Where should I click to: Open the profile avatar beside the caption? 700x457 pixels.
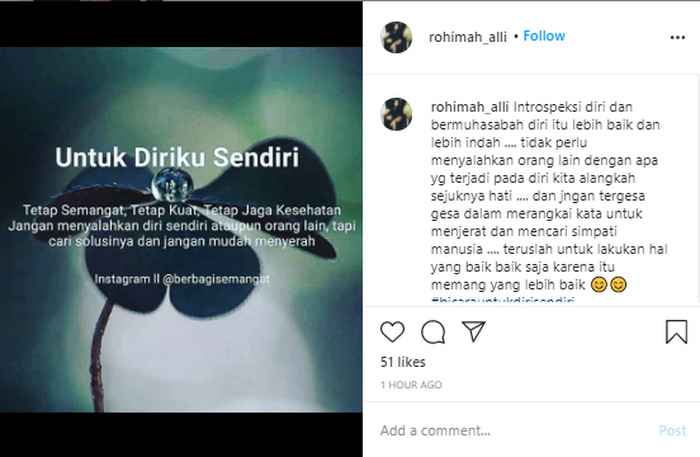pos(396,114)
